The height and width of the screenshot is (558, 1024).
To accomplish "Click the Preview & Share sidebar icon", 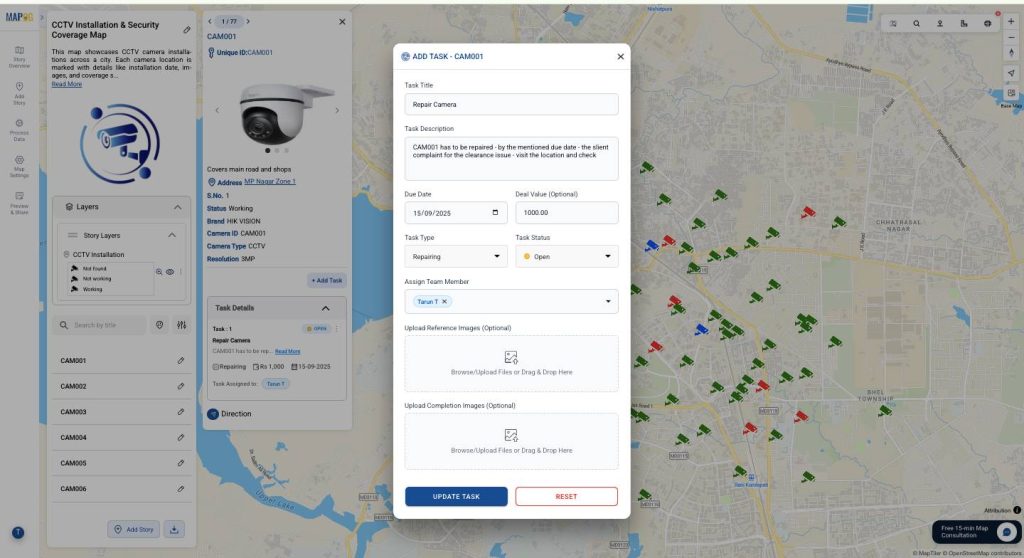I will (19, 202).
